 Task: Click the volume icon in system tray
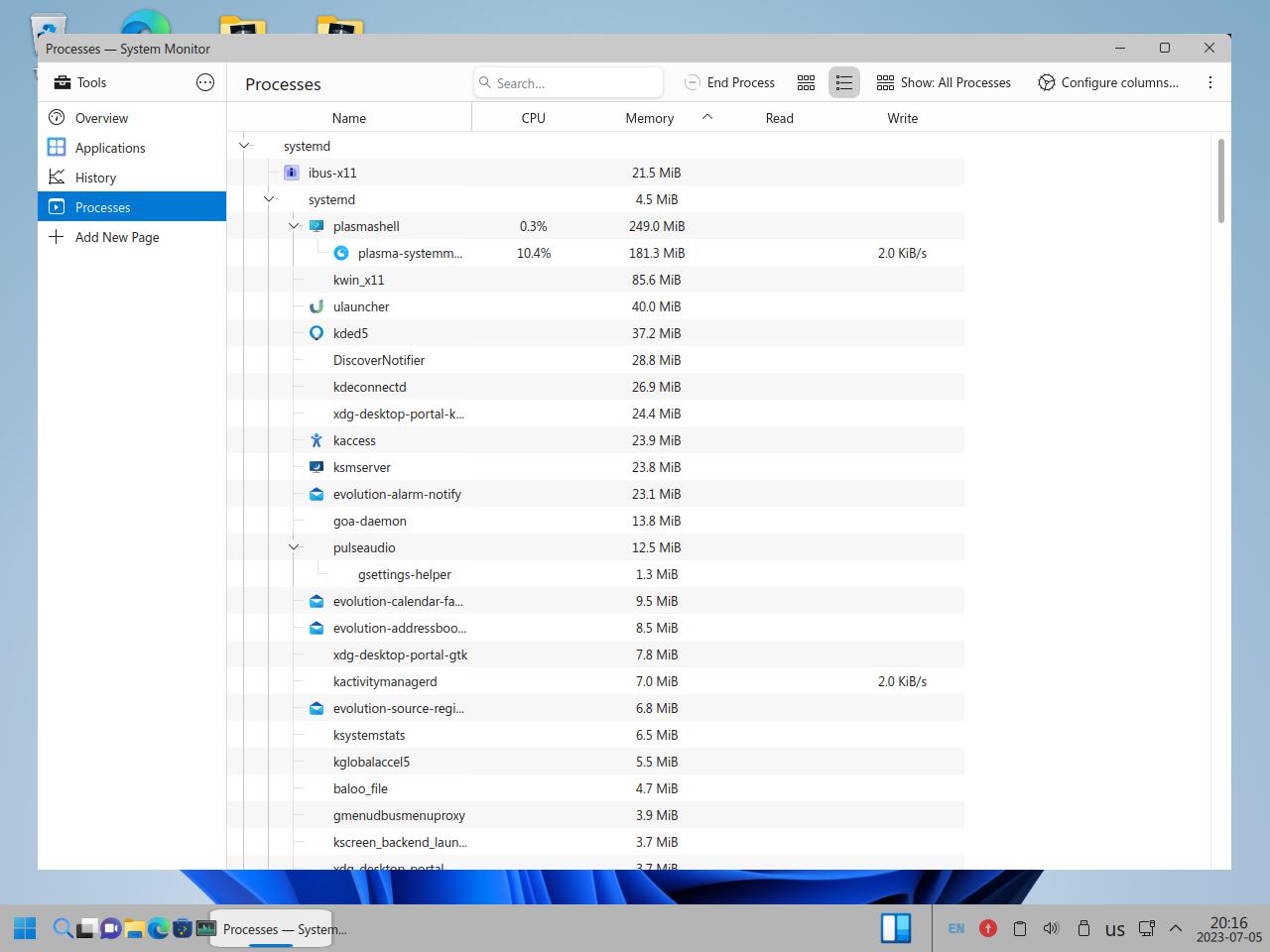point(1051,929)
